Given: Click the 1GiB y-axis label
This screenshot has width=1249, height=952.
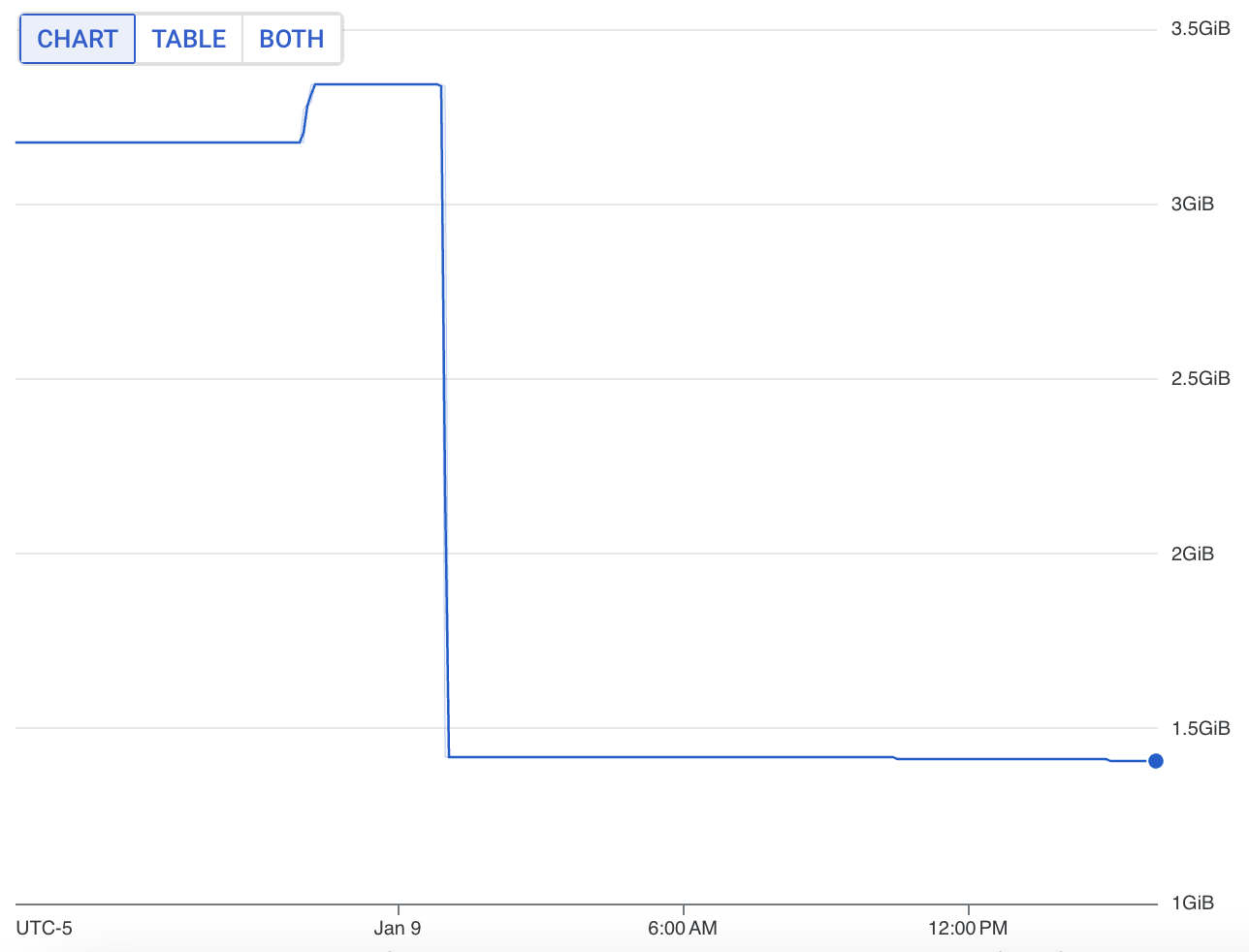Looking at the screenshot, I should pos(1192,903).
